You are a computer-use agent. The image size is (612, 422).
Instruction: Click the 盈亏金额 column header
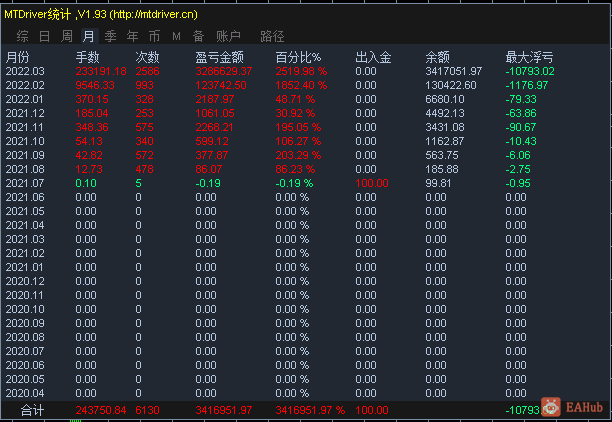click(219, 57)
